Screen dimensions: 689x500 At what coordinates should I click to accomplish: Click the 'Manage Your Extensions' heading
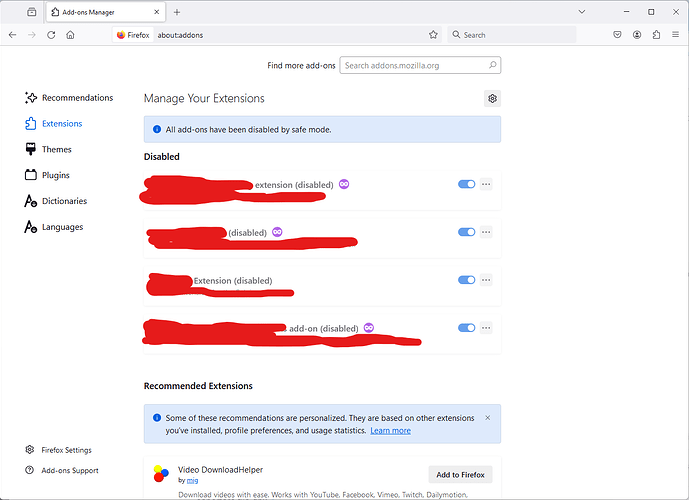(204, 98)
